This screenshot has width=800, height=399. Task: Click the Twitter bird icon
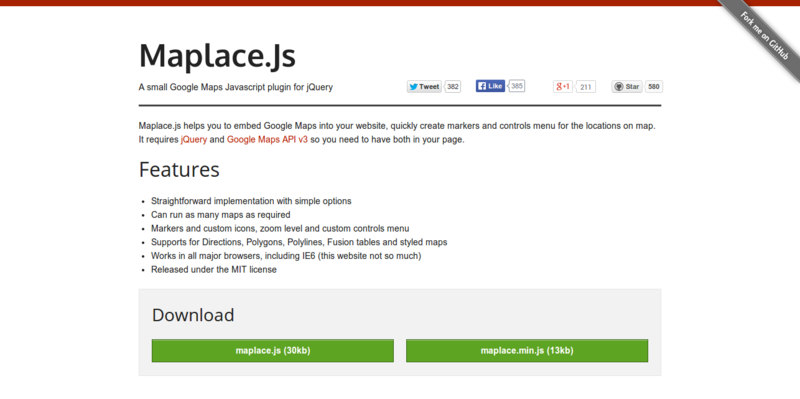[414, 87]
